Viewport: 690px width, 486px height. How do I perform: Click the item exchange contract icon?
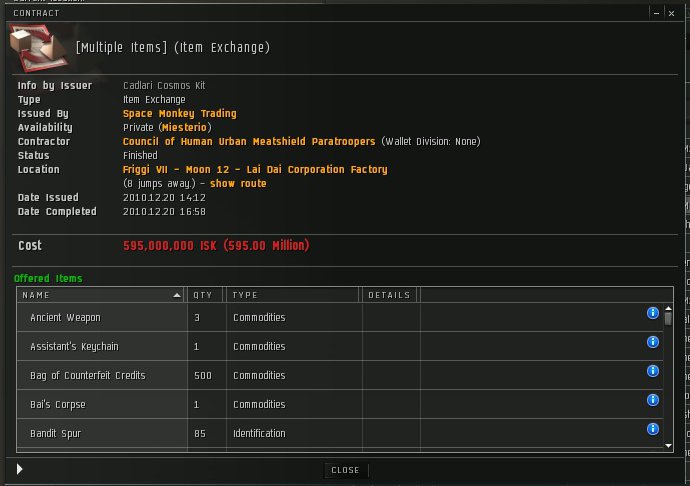tap(39, 48)
